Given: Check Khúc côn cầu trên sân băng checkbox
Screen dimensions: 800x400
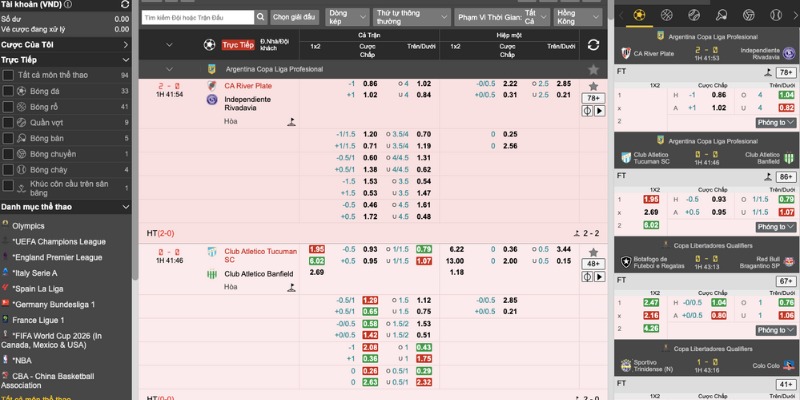Looking at the screenshot, I should pos(8,185).
